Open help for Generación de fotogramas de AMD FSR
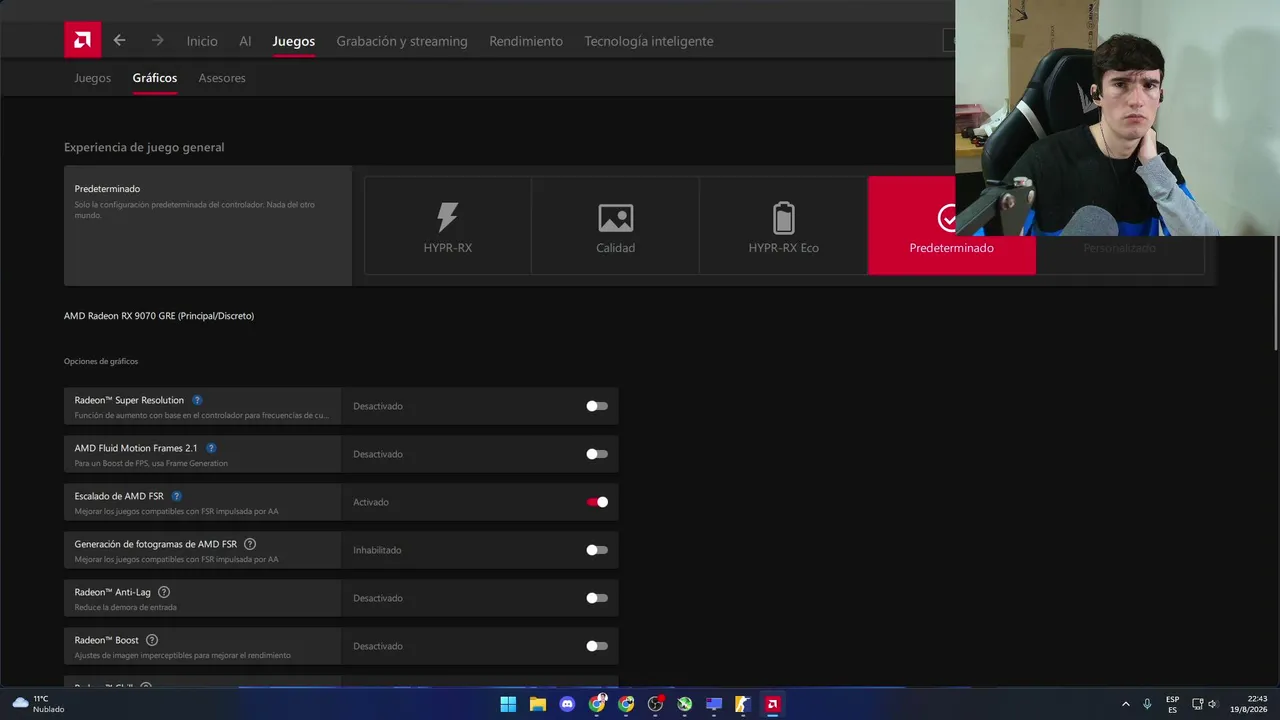Image resolution: width=1280 pixels, height=720 pixels. [250, 544]
